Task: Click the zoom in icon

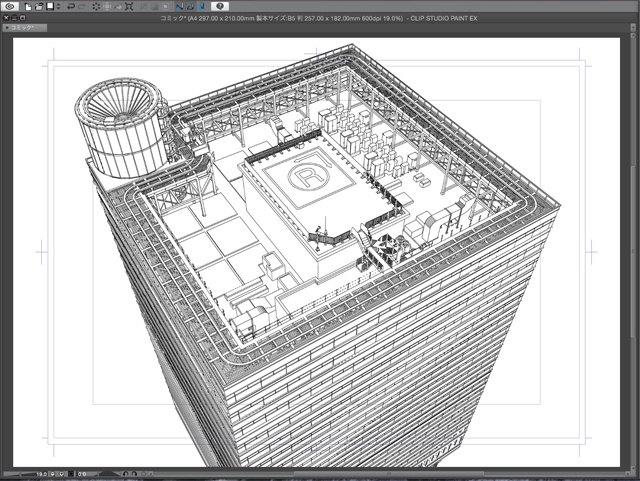Action: 62,474
